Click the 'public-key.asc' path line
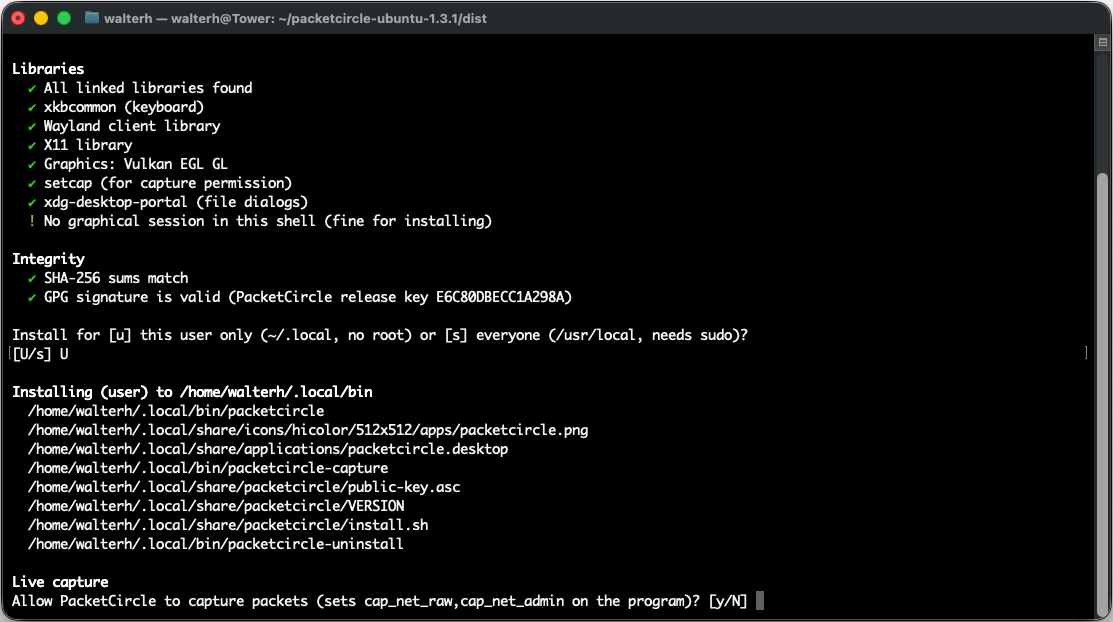This screenshot has height=622, width=1113. [x=244, y=487]
